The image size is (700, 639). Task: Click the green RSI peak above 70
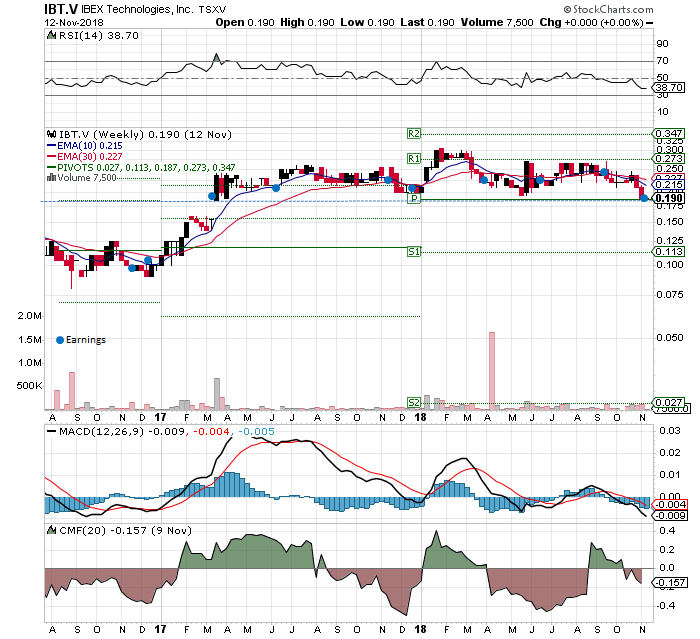coord(217,57)
